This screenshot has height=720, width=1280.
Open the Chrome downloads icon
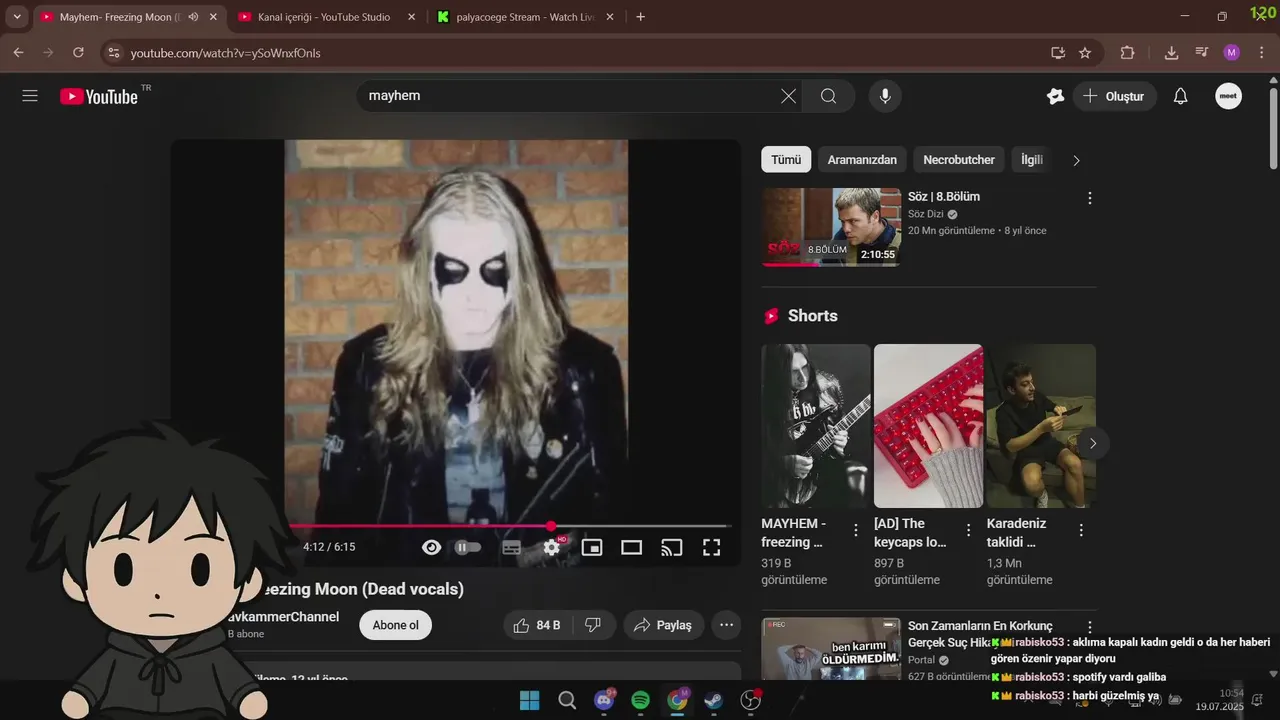pyautogui.click(x=1171, y=53)
